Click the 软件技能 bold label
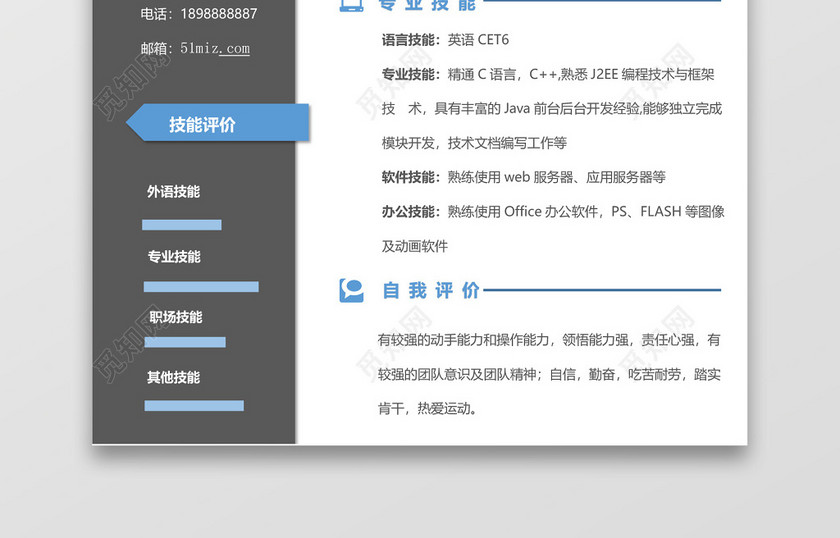The image size is (840, 538). coord(410,177)
